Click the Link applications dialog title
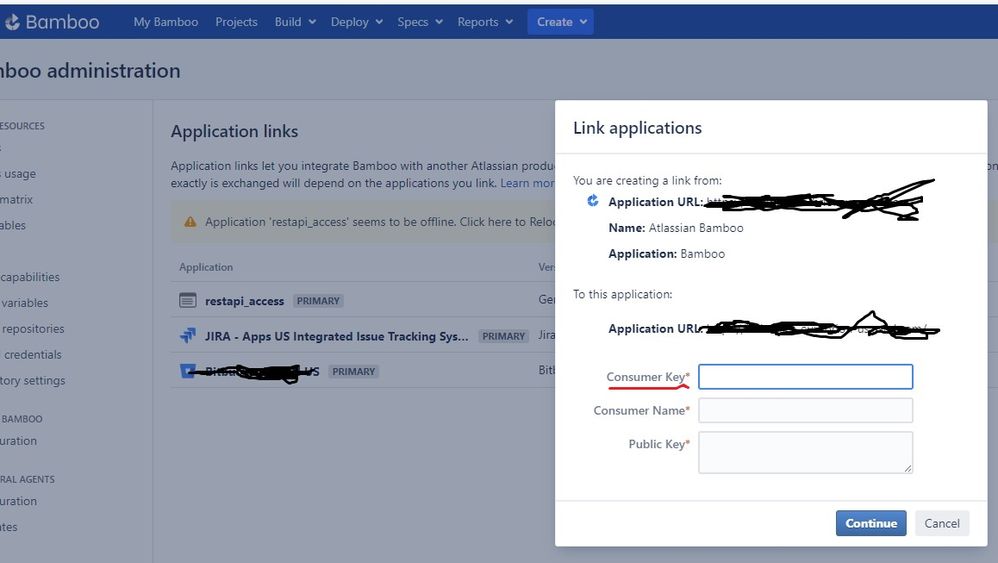Screen dimensions: 998x563 pos(637,128)
